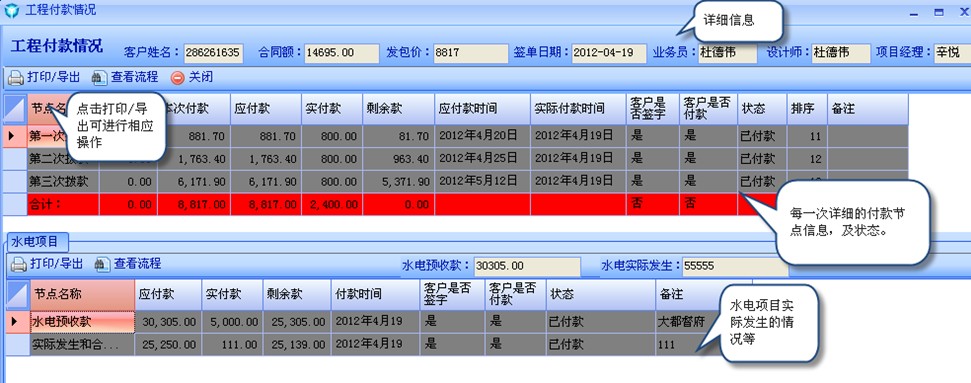Screen dimensions: 971x383
Task: Click the 项目经理 field 辛悦
Action: click(x=952, y=53)
